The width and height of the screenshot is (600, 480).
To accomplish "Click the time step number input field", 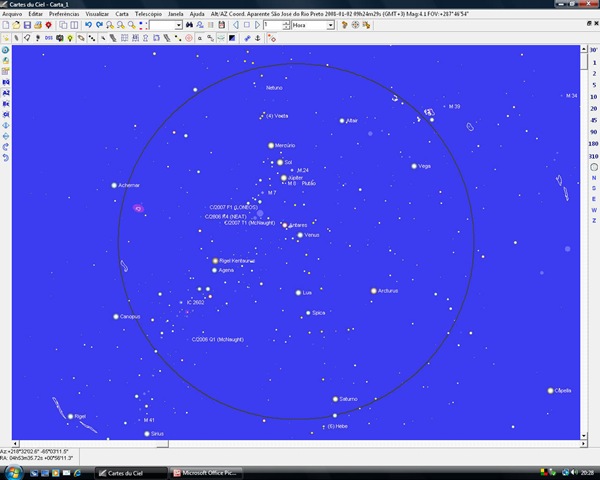I will point(273,26).
